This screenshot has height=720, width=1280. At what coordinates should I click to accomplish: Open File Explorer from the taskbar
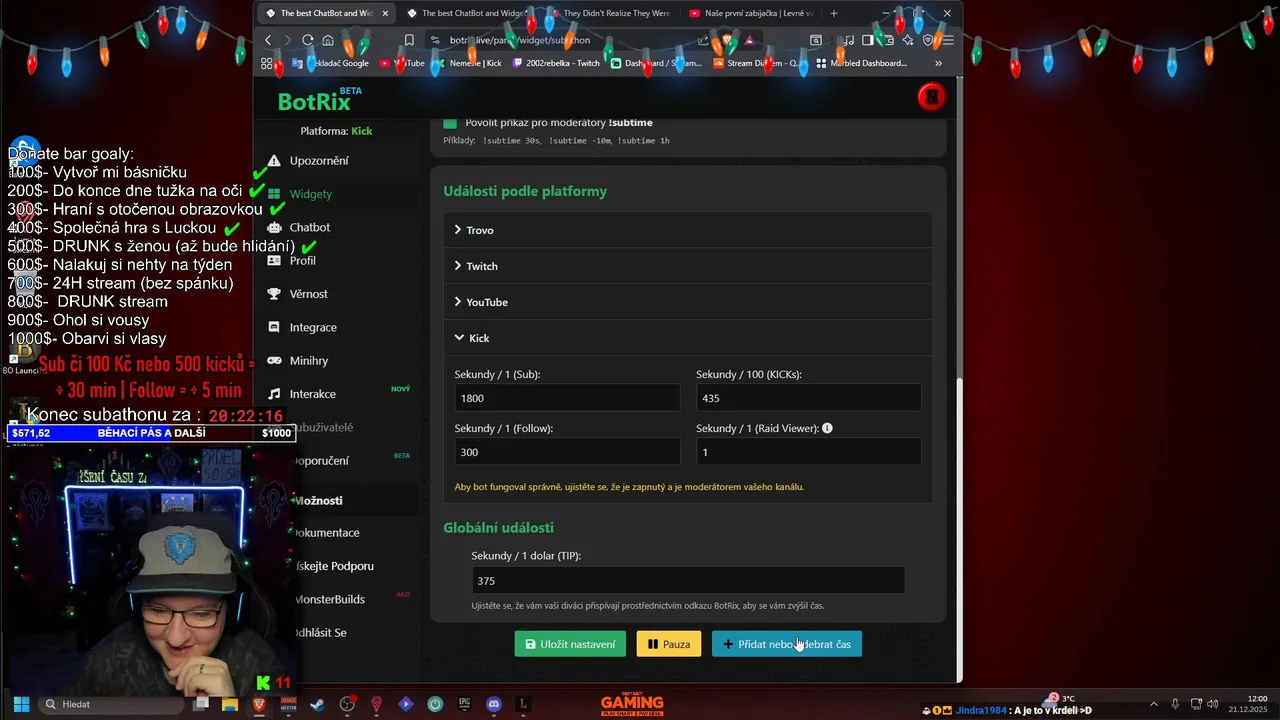click(x=230, y=704)
